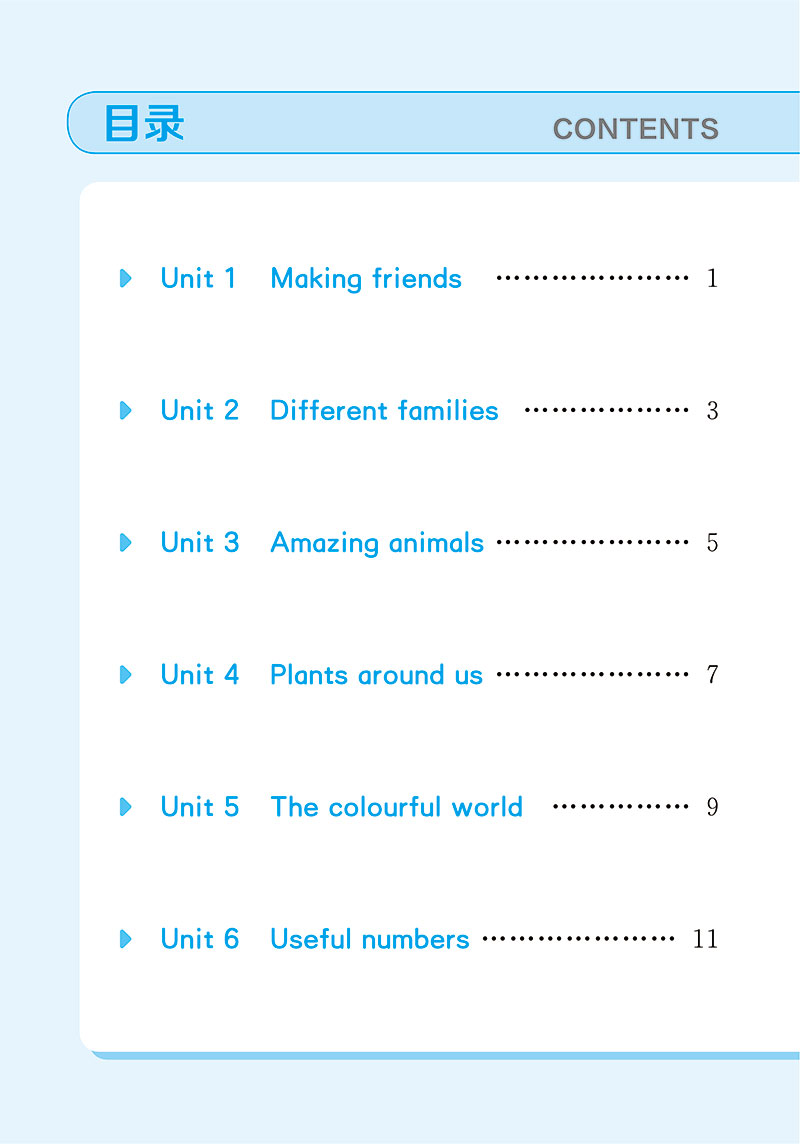Click the arrow bullet beside Unit 2
800x1144 pixels.
click(x=125, y=410)
